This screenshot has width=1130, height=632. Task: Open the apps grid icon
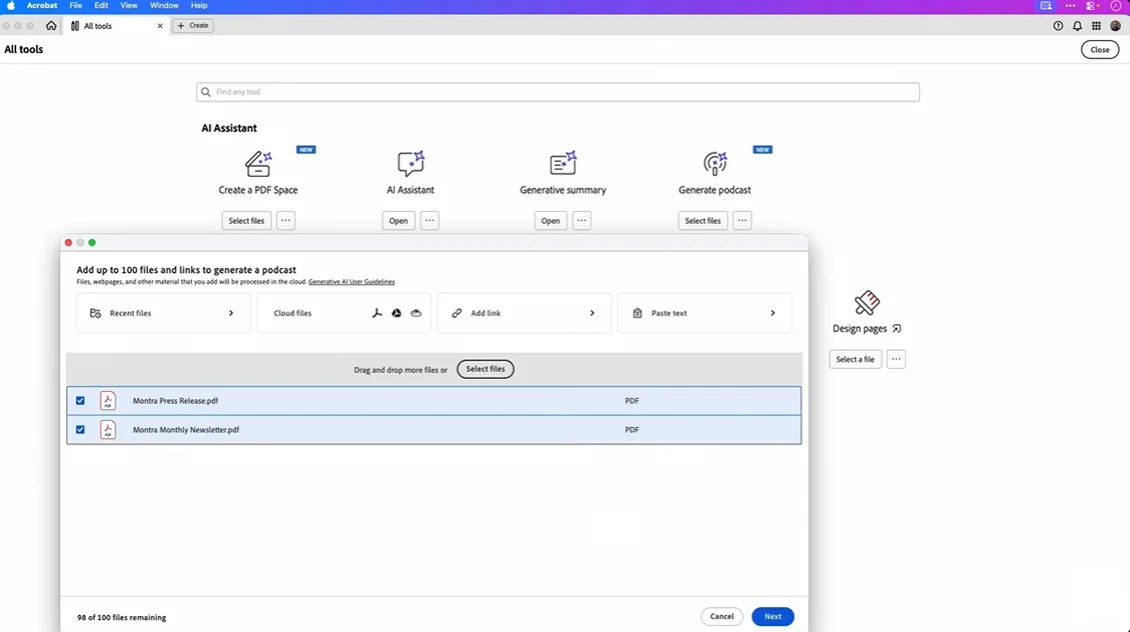(x=1096, y=26)
